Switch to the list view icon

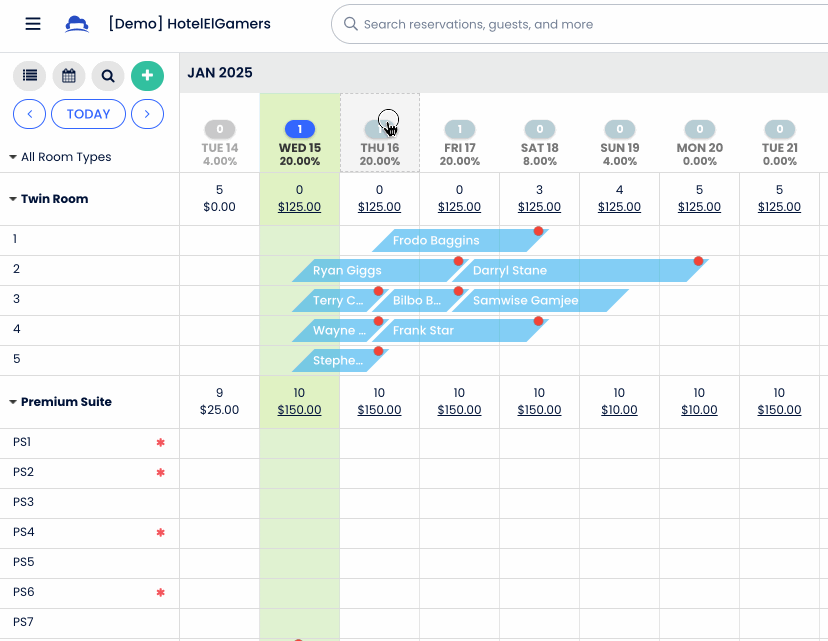click(x=30, y=76)
